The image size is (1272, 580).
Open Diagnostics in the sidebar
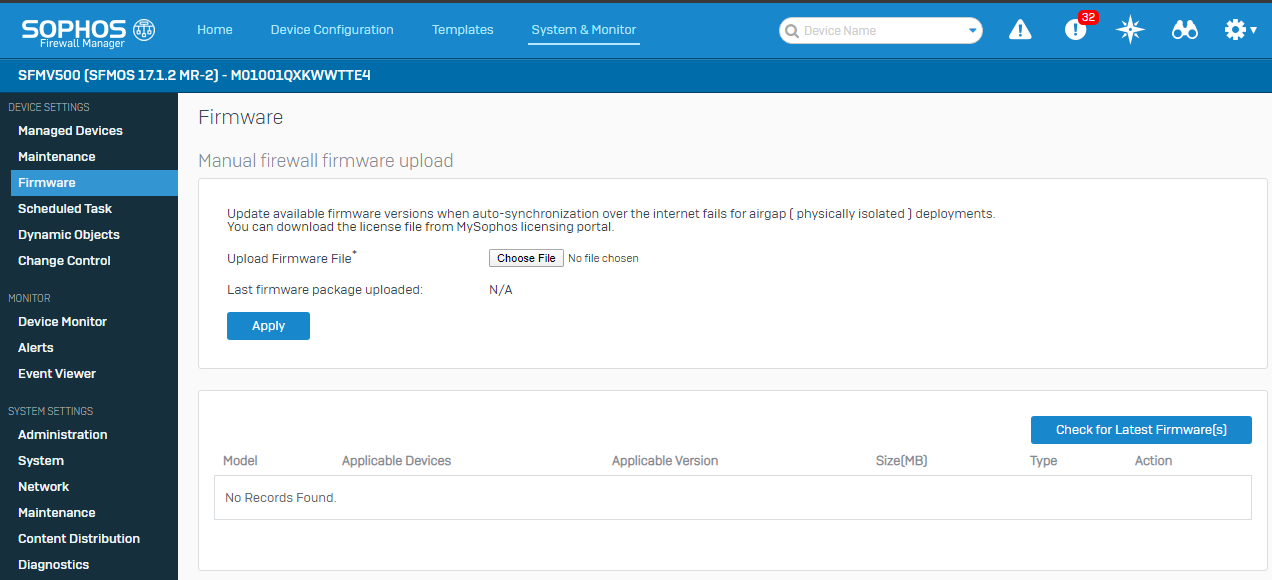(54, 565)
